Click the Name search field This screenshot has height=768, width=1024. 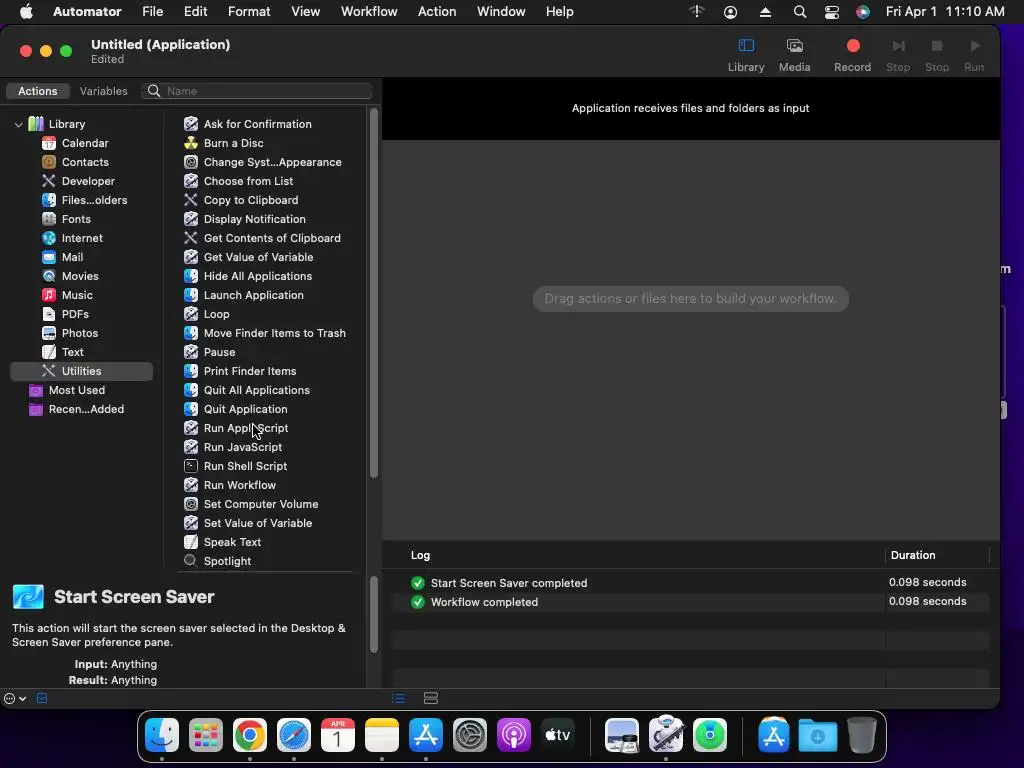point(257,91)
